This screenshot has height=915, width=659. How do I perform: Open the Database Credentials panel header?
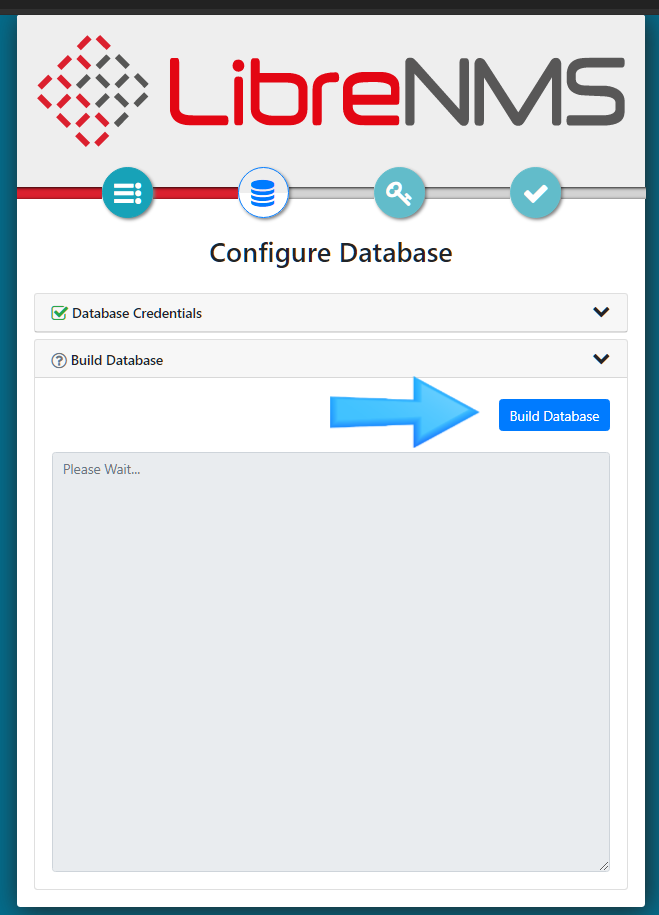click(331, 313)
